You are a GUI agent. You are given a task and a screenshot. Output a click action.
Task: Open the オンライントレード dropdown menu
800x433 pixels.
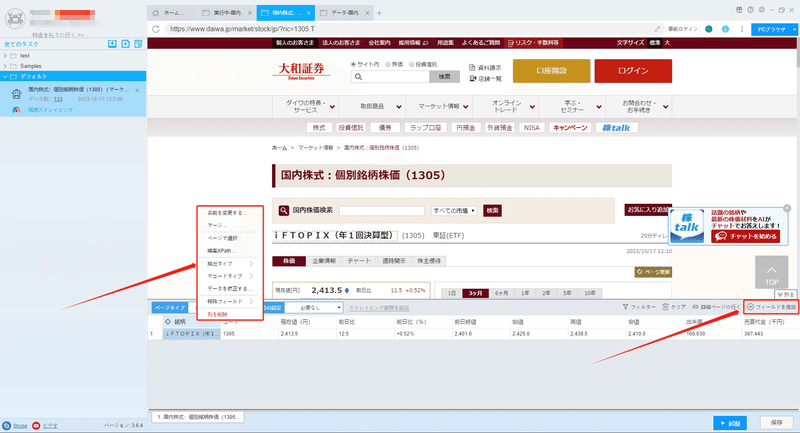(x=506, y=107)
